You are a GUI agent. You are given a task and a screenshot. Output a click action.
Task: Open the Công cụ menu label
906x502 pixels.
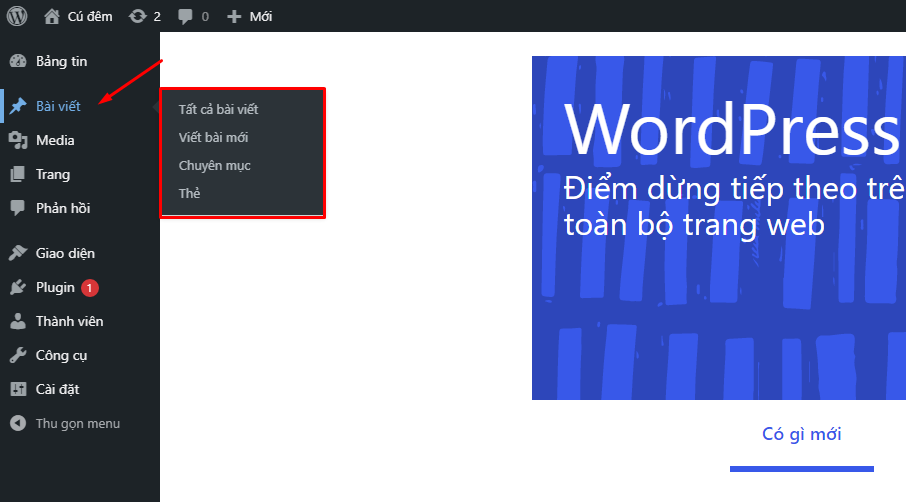[x=61, y=356]
